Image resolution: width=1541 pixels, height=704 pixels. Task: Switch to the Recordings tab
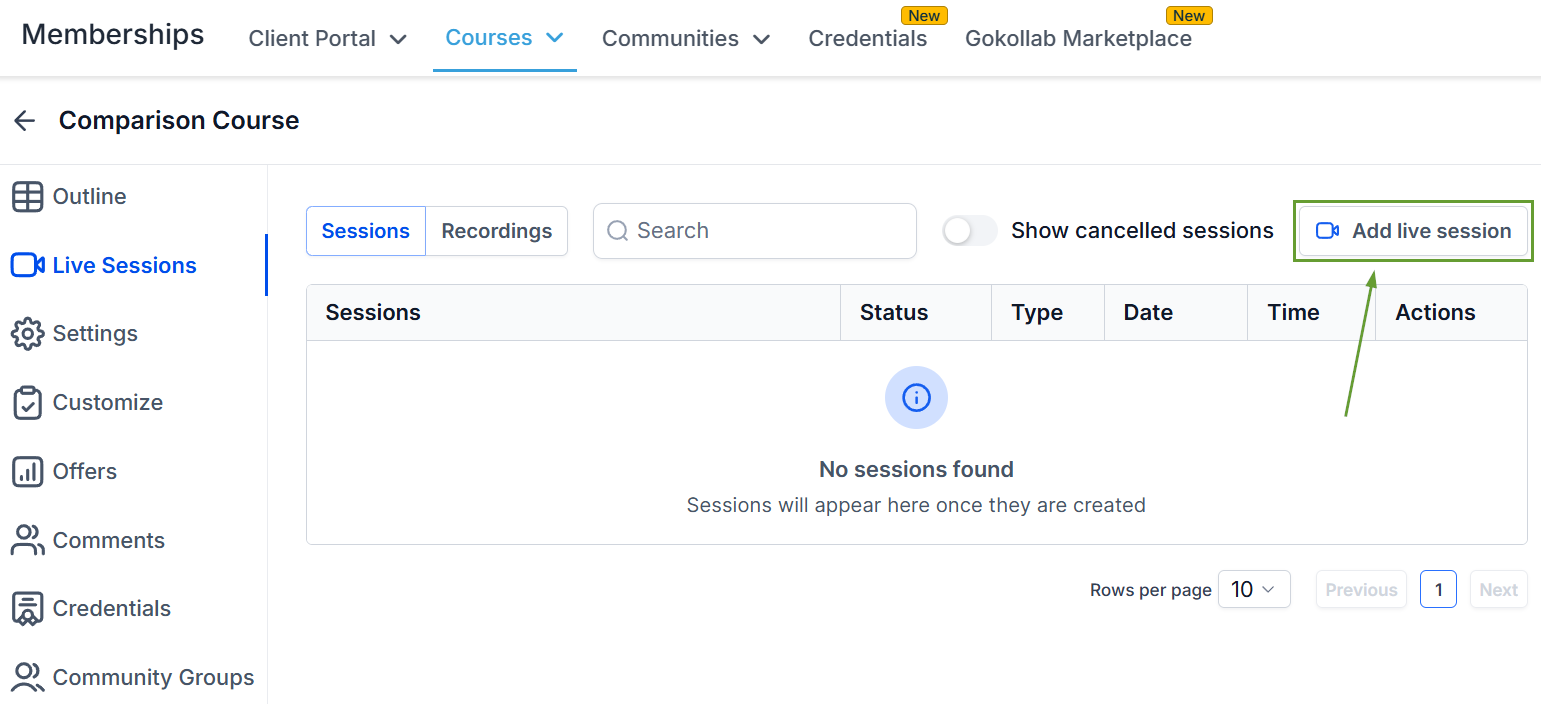tap(496, 231)
